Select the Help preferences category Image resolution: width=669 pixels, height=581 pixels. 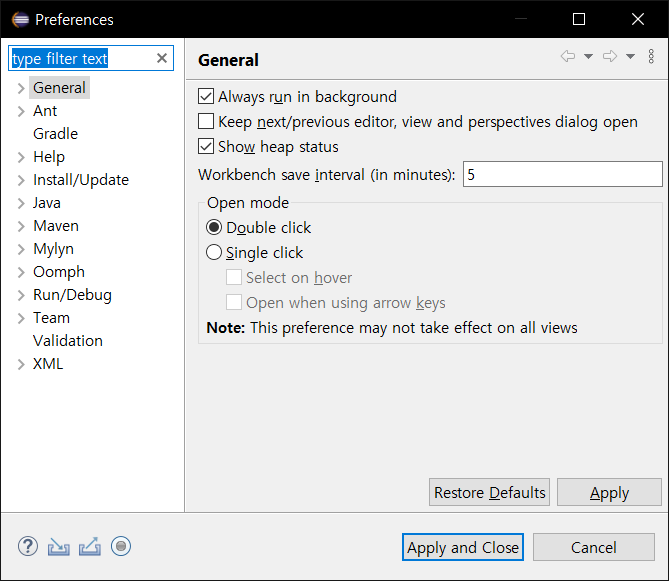point(49,157)
